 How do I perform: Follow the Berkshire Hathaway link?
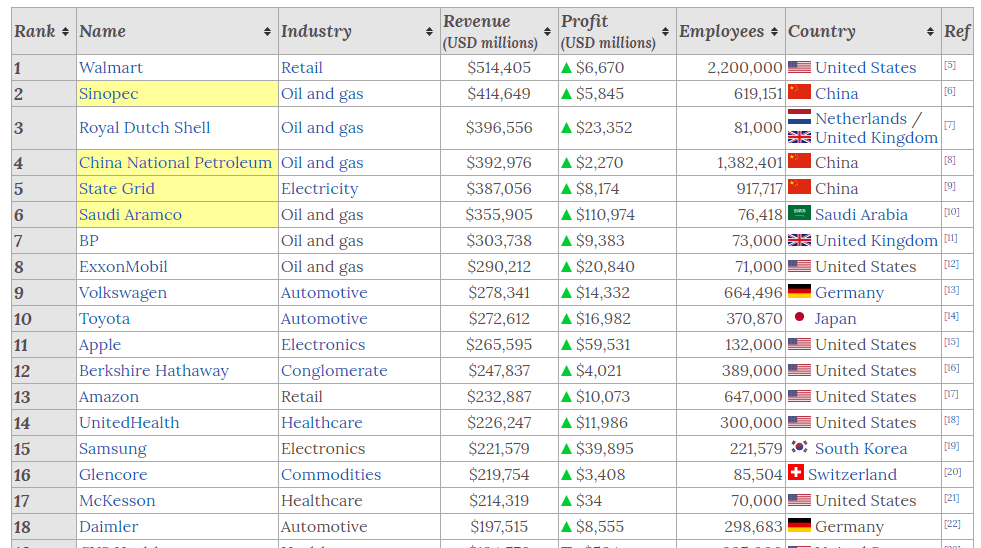[x=154, y=370]
